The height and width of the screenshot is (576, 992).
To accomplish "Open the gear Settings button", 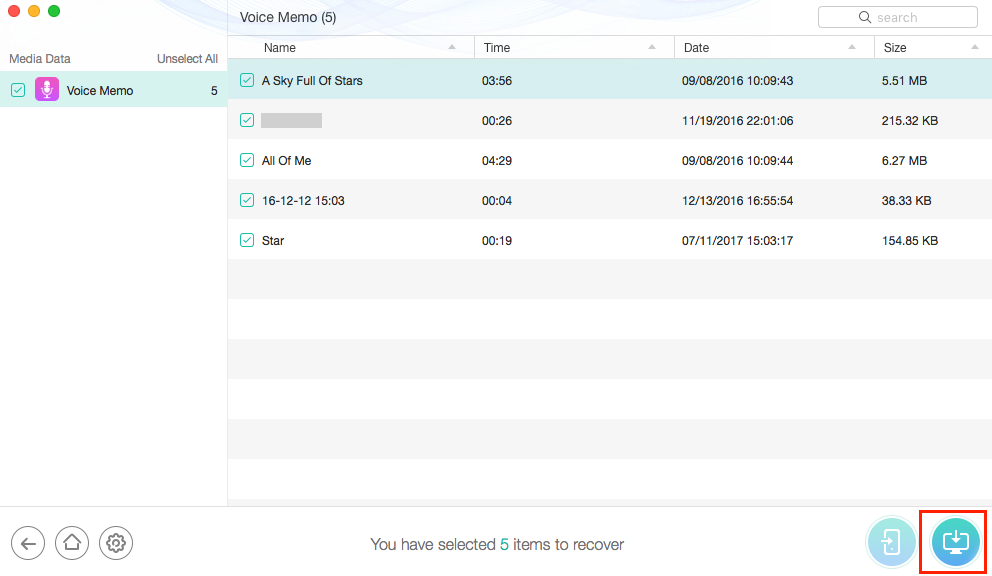I will tap(116, 543).
